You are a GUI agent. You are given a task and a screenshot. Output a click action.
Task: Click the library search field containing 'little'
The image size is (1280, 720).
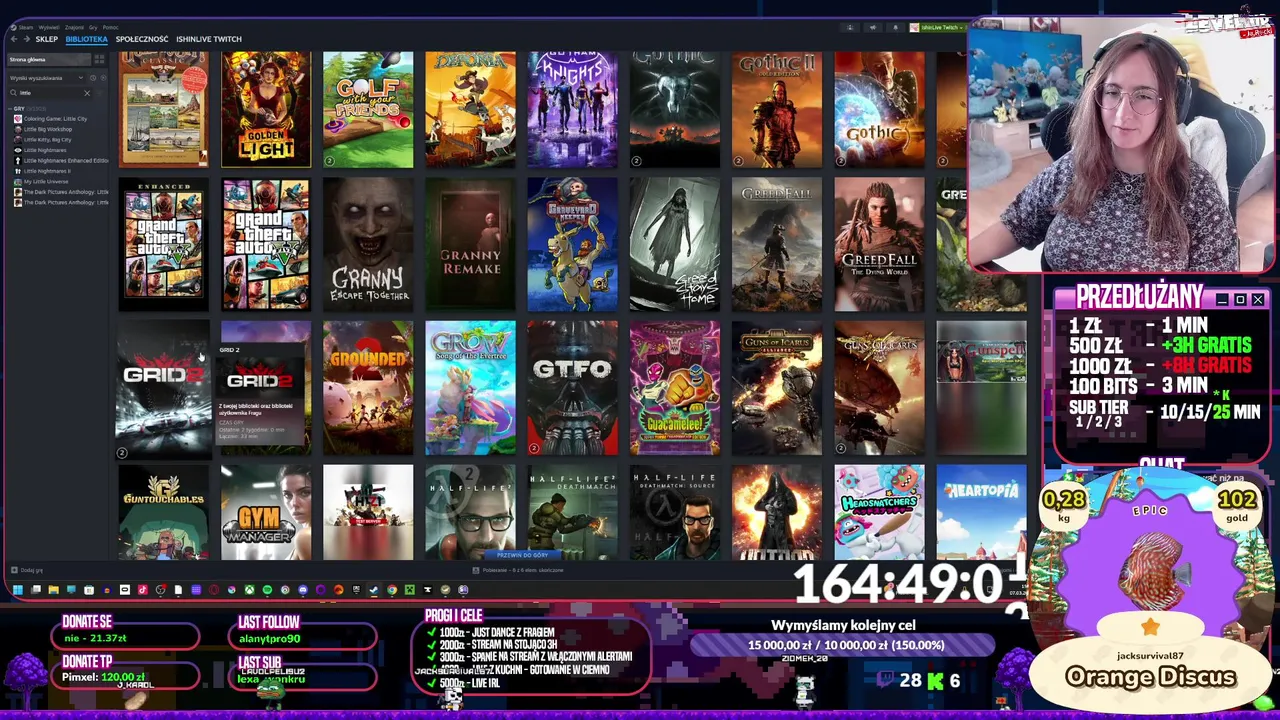tap(50, 93)
